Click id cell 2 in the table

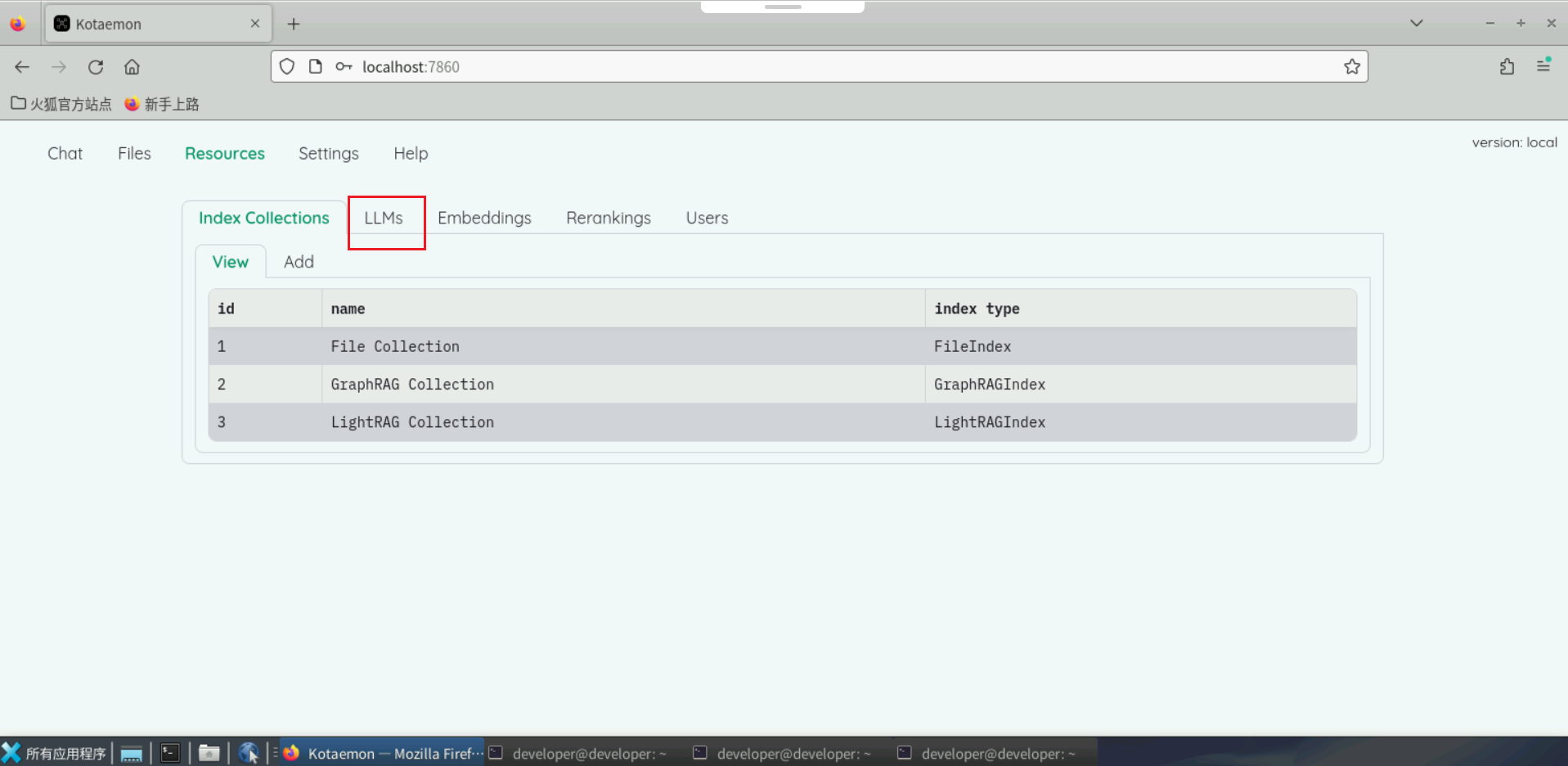265,384
